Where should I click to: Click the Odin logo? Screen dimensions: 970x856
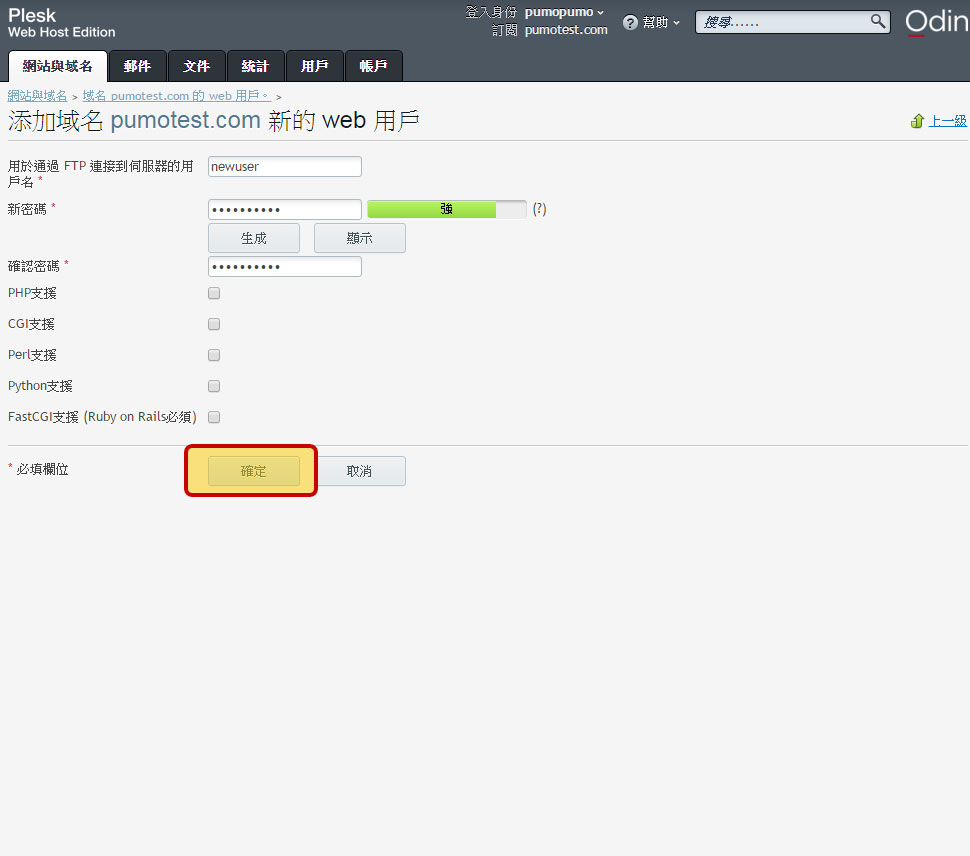click(937, 22)
